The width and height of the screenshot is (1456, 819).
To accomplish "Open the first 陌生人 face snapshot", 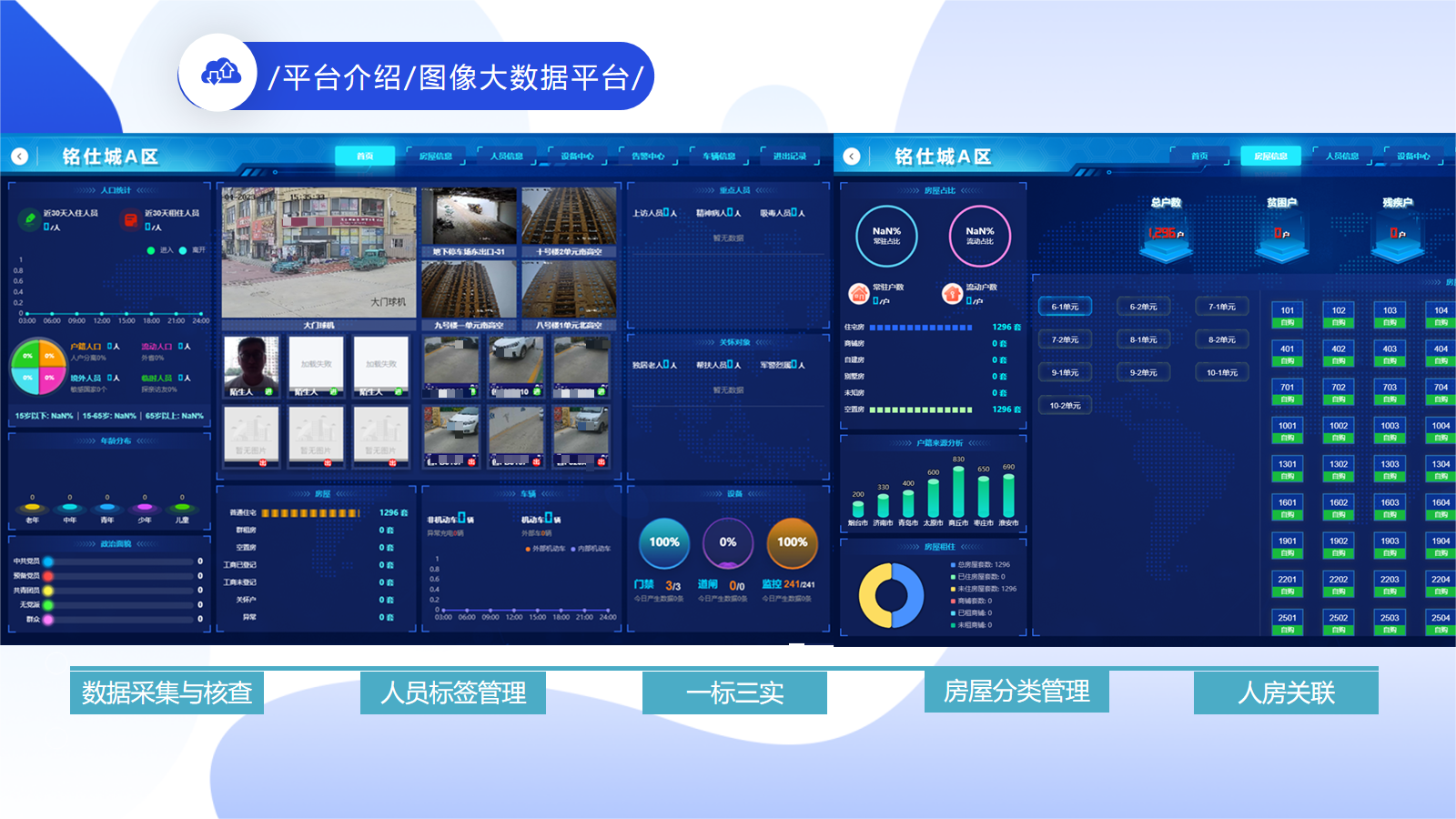I will coord(252,367).
